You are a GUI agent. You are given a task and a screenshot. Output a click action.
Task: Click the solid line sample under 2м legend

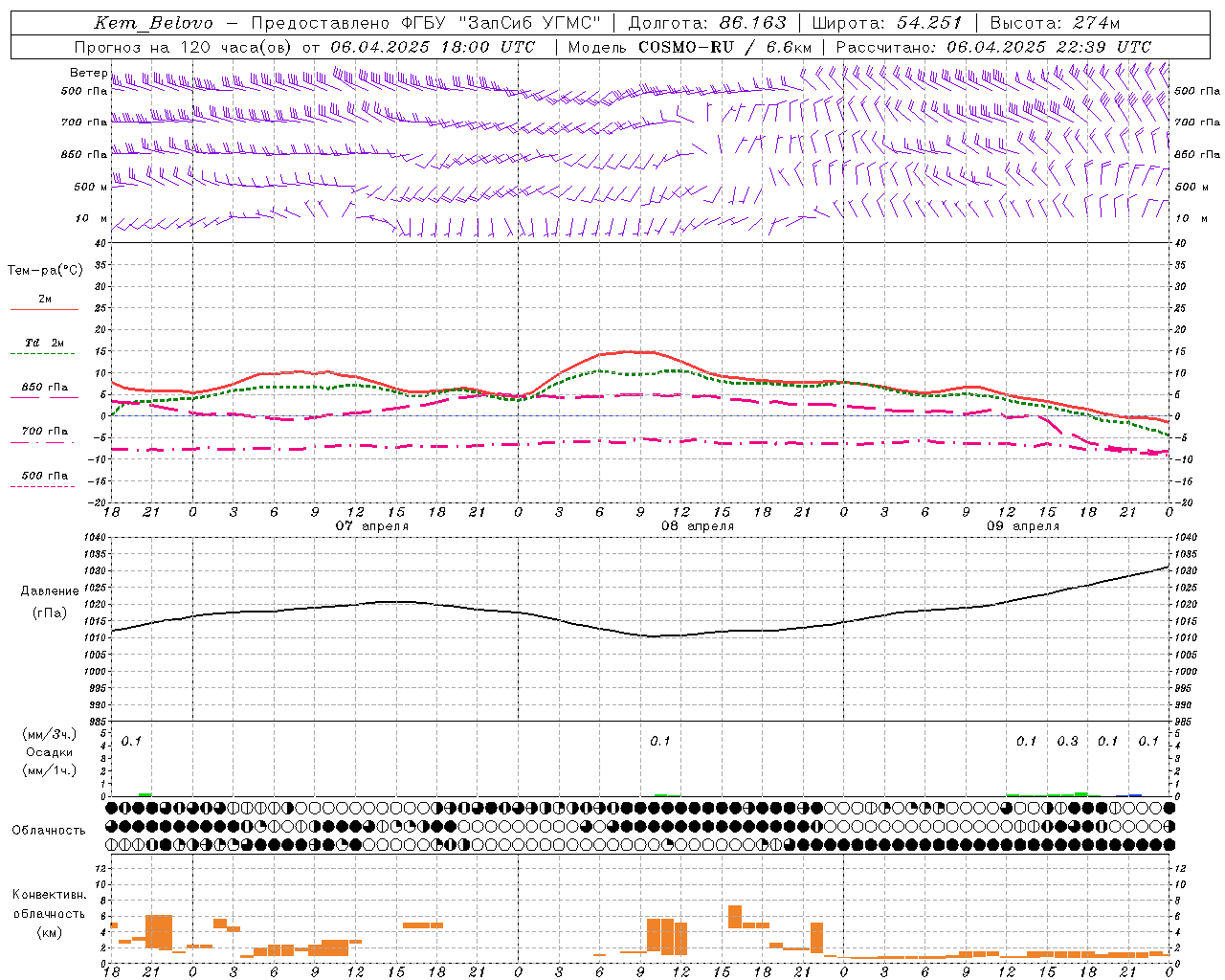point(44,309)
